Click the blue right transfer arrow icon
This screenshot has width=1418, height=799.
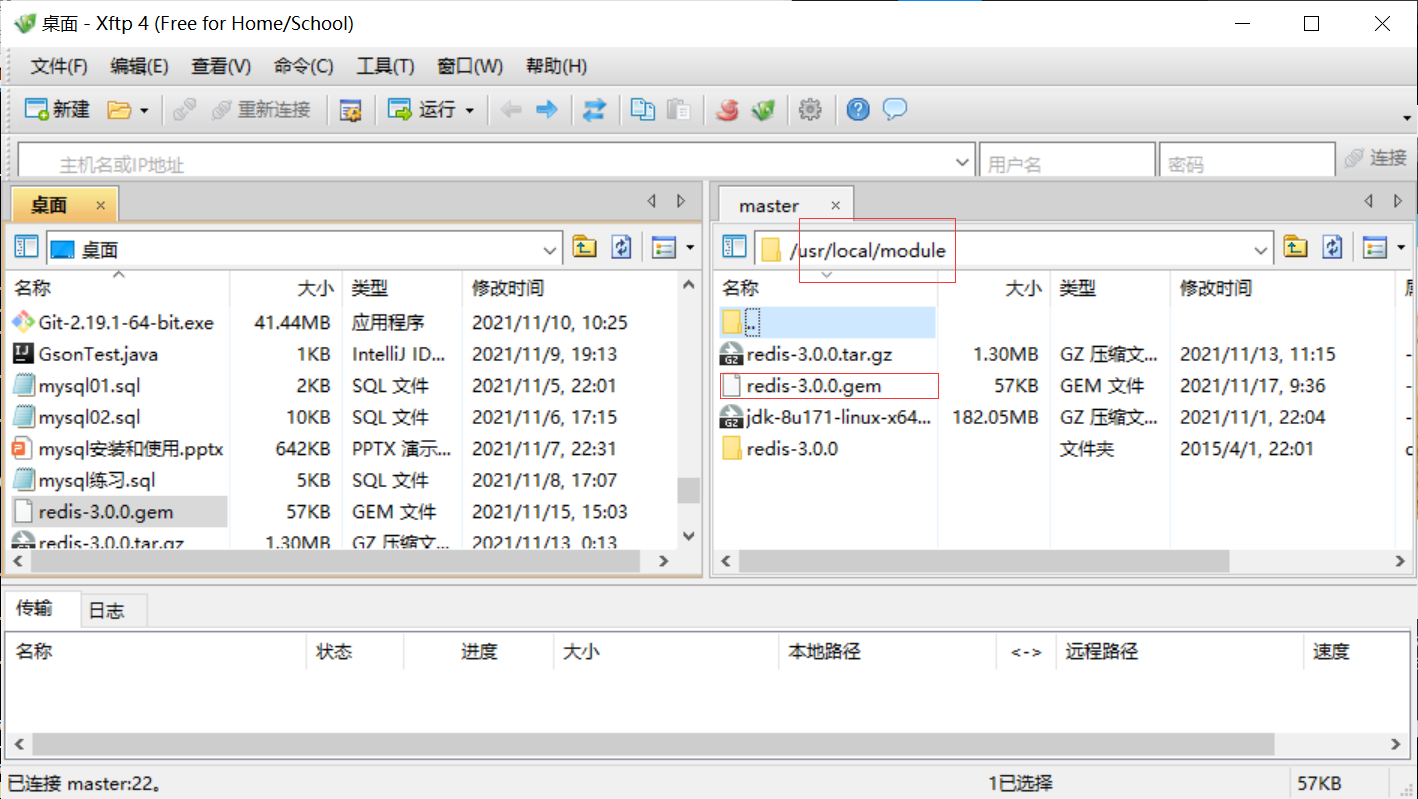(547, 110)
